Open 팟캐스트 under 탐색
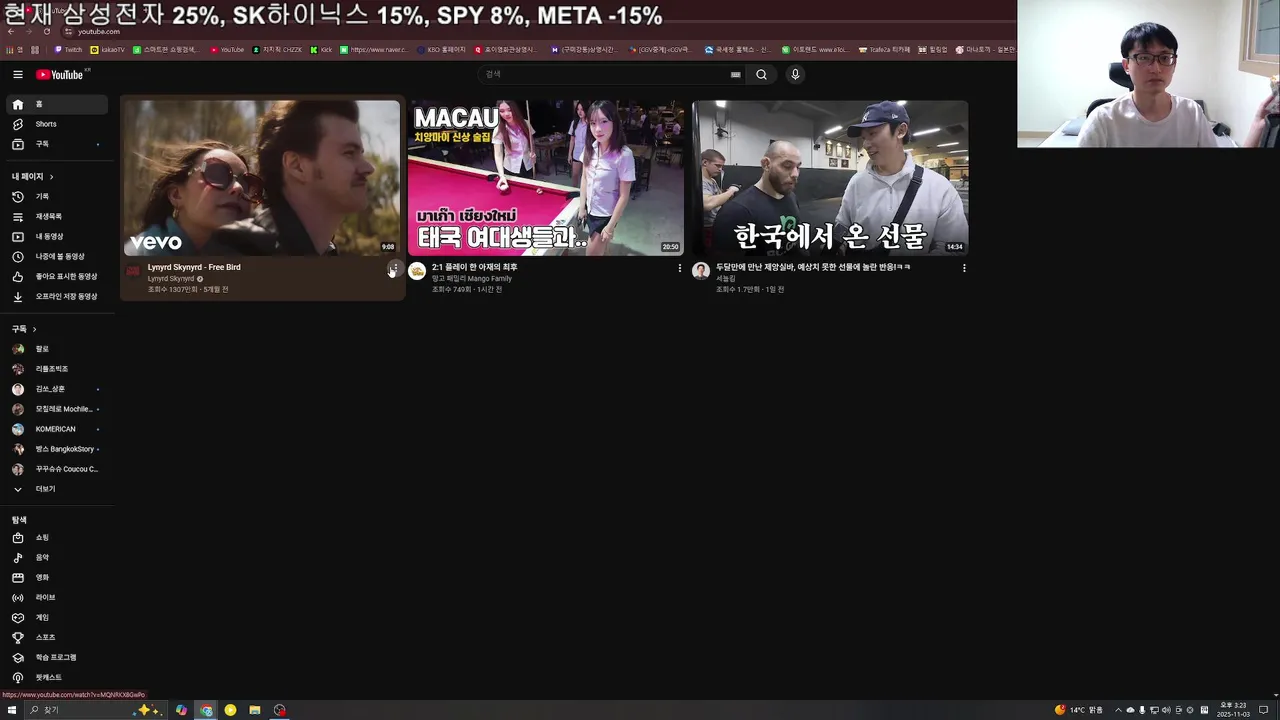The height and width of the screenshot is (720, 1280). pyautogui.click(x=57, y=678)
